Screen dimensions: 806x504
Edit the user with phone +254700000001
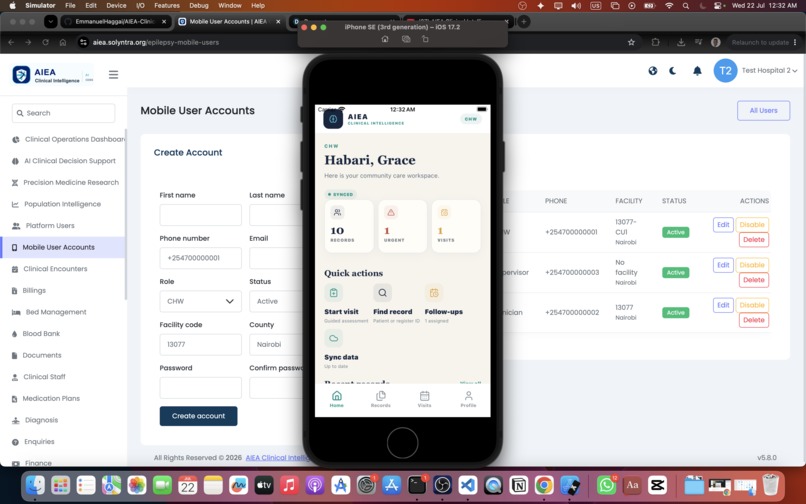(723, 225)
